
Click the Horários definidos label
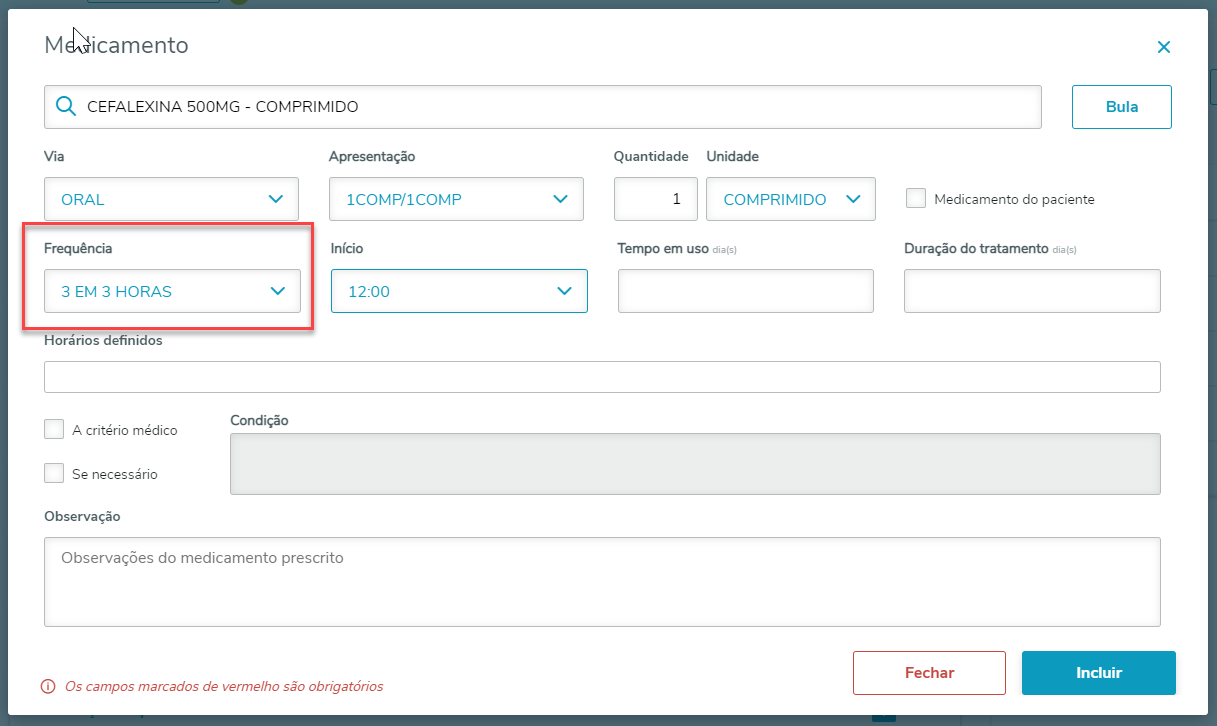pos(103,340)
